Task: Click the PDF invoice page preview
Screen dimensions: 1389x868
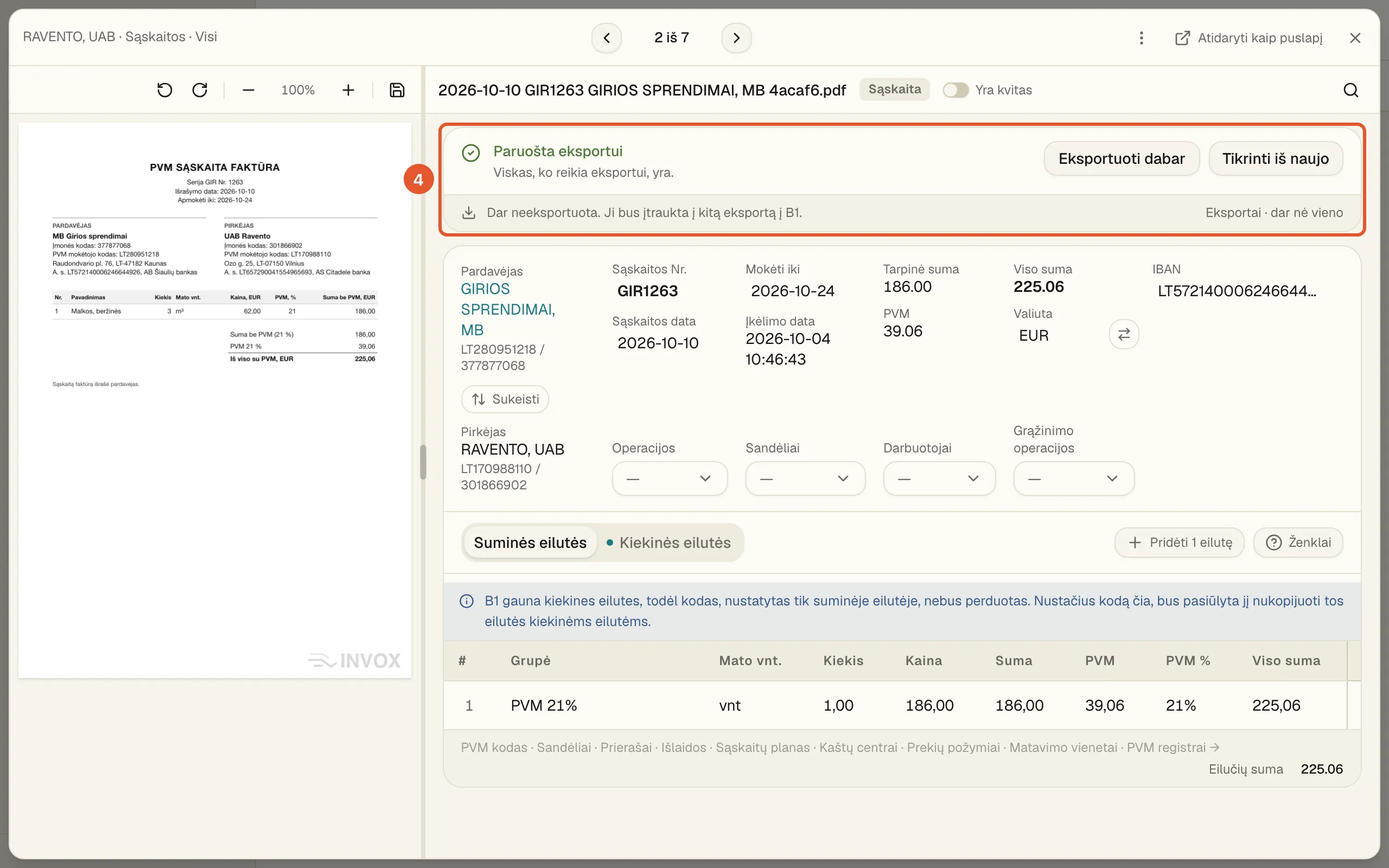Action: (215, 400)
